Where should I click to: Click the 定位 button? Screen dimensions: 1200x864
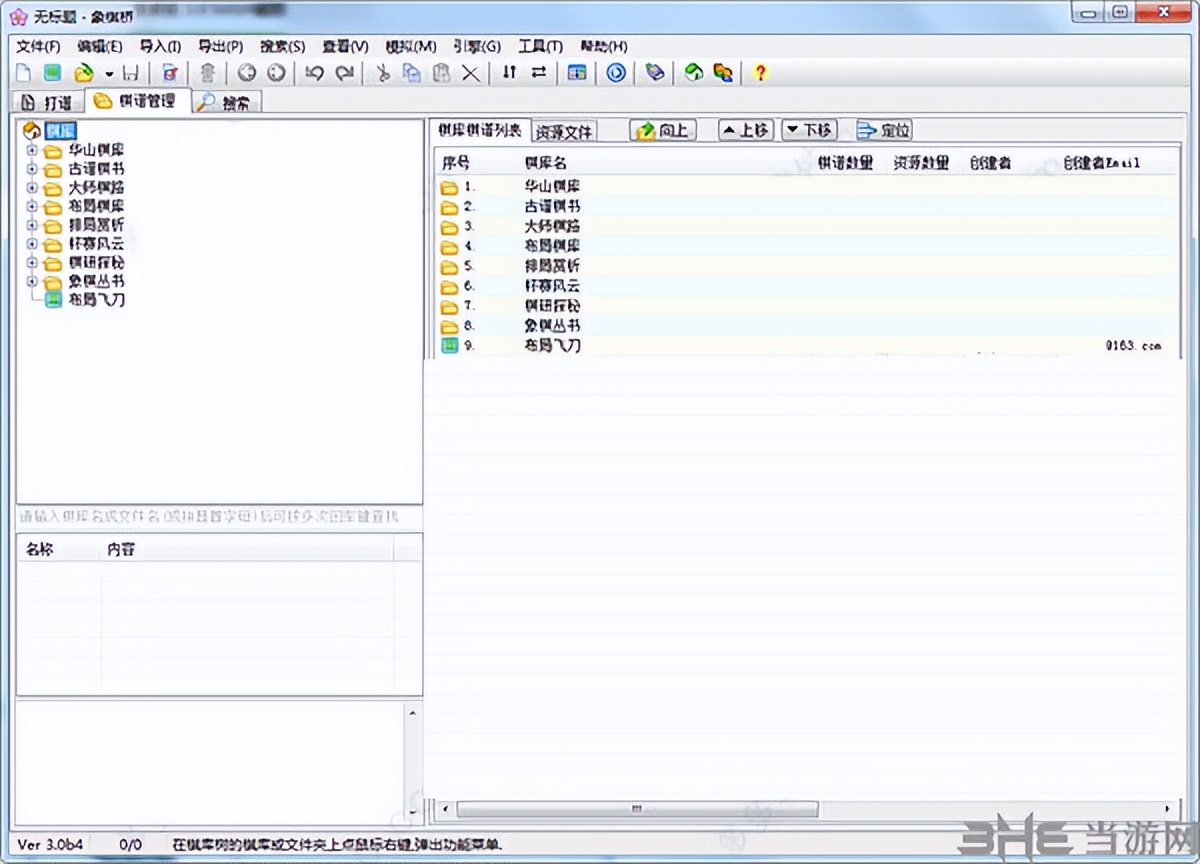pos(884,130)
